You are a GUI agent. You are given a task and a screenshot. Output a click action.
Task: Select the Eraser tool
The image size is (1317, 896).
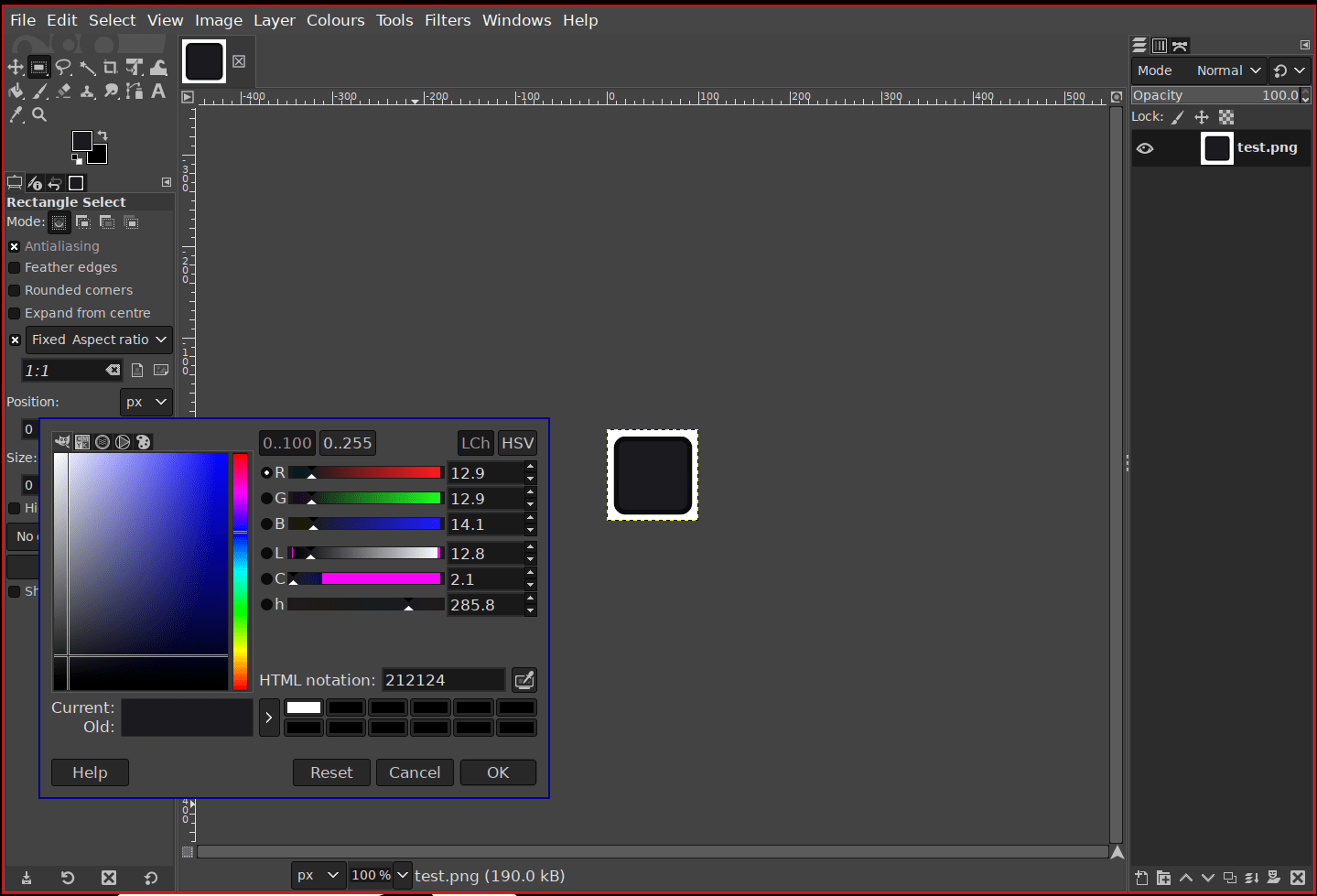click(x=63, y=91)
